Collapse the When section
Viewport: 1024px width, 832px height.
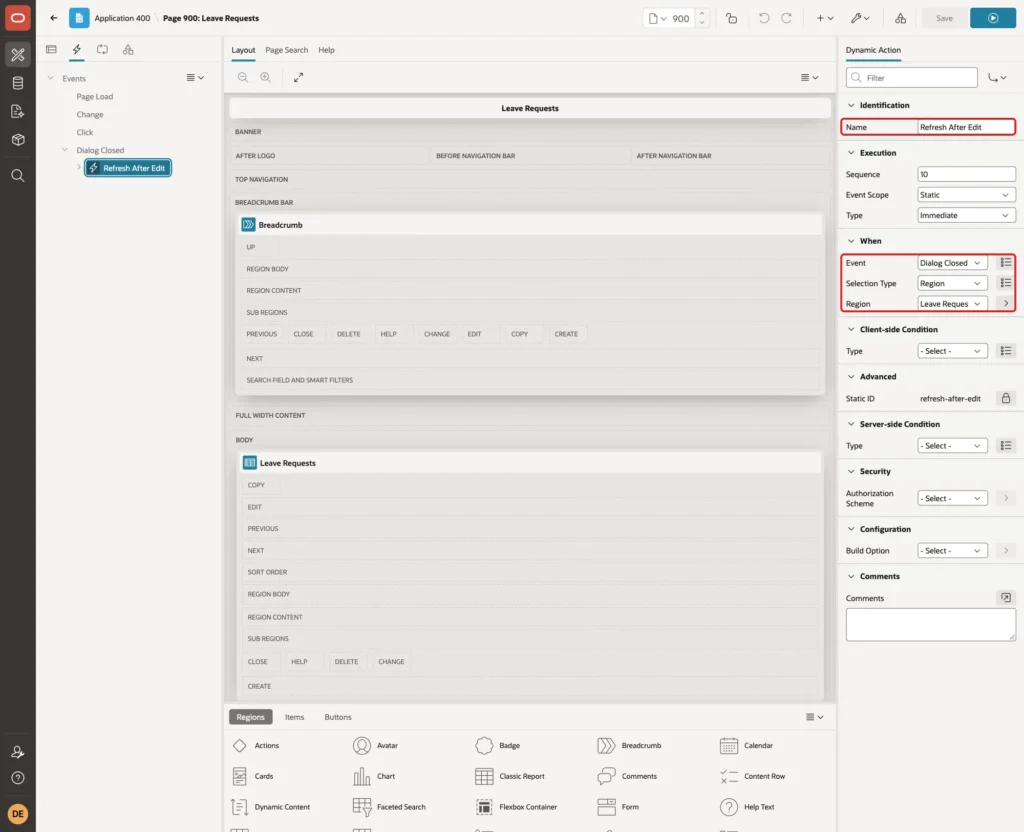click(x=851, y=241)
